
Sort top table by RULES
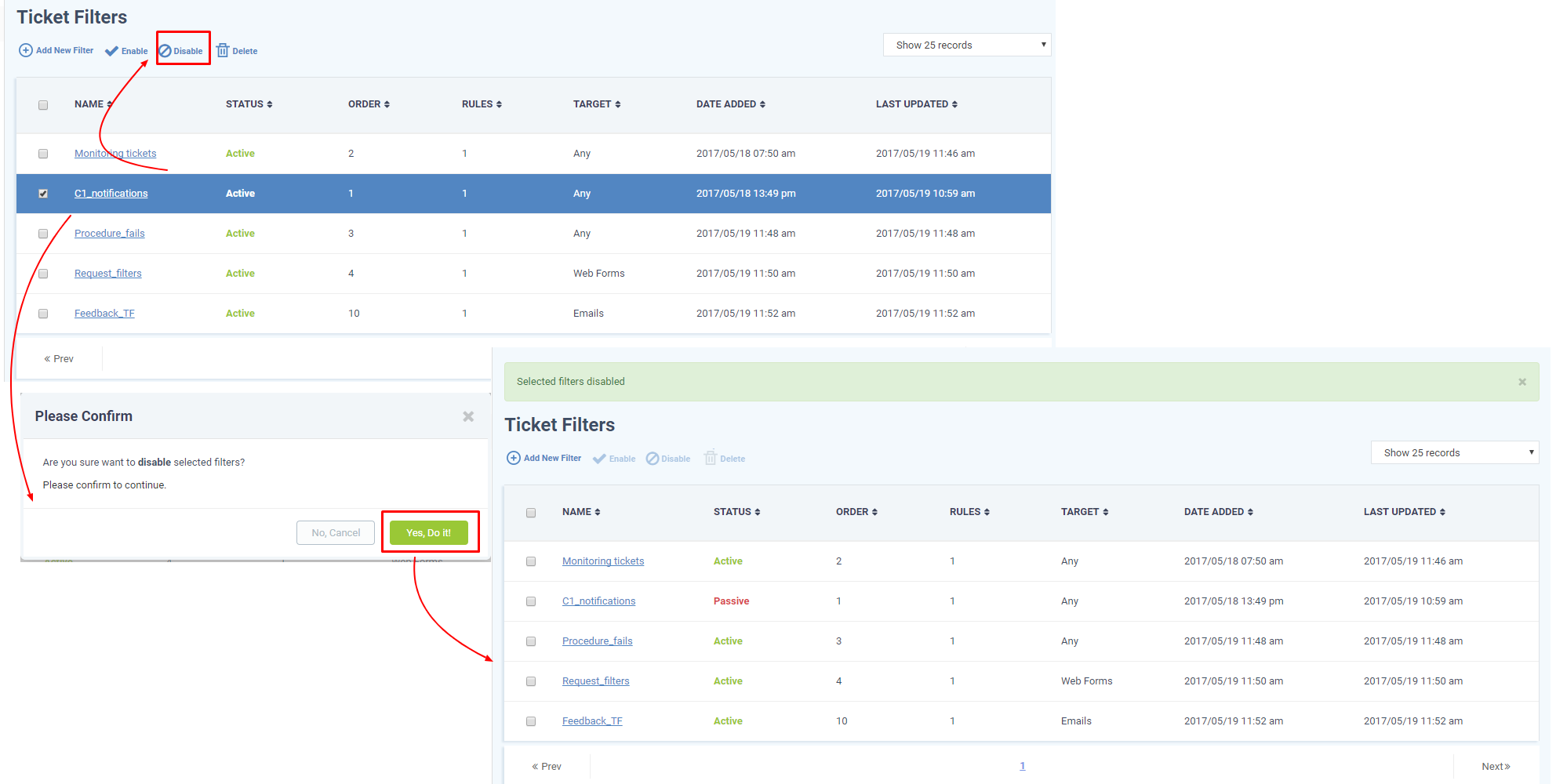coord(482,104)
